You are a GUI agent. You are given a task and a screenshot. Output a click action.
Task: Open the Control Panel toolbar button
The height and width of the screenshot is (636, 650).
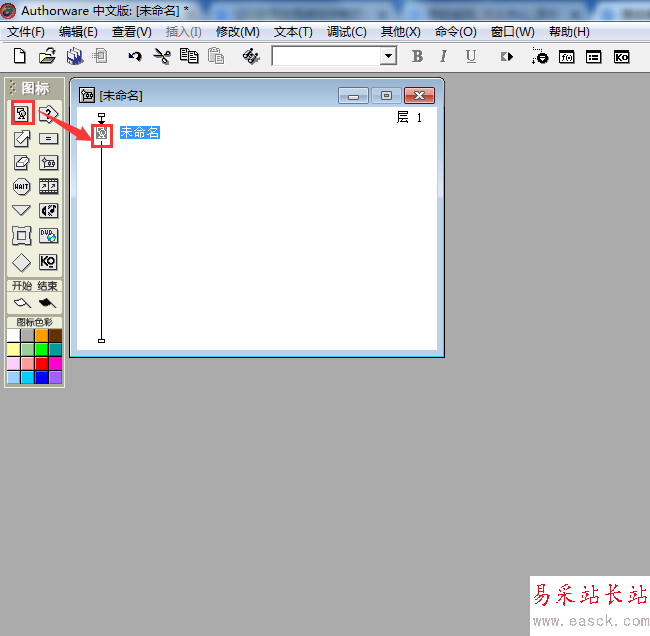pyautogui.click(x=540, y=56)
